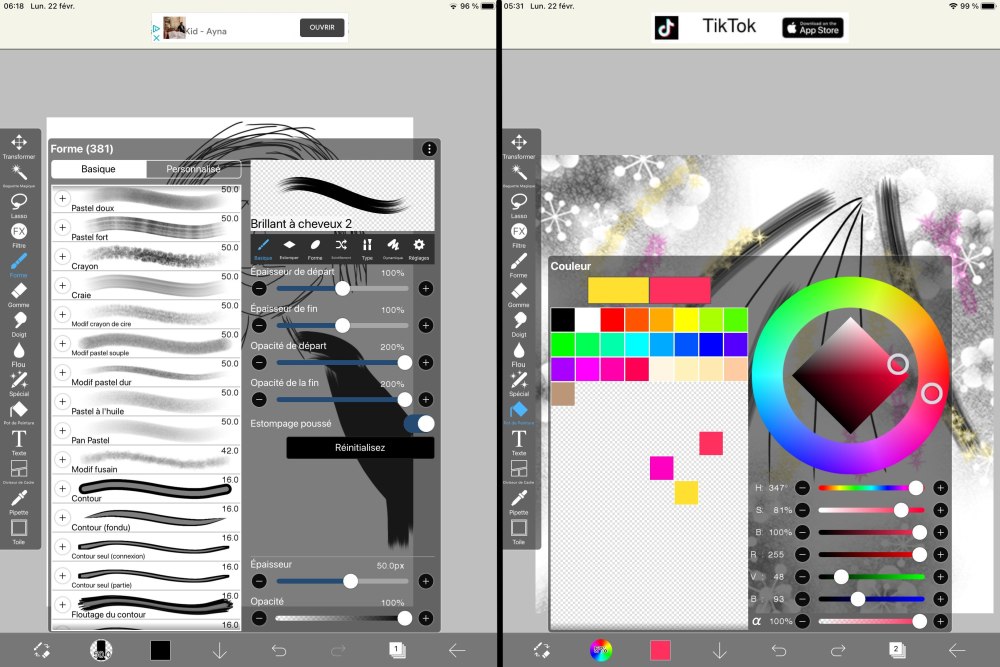Toggle the Estompage poussé switch
The image size is (1000, 667).
pyautogui.click(x=418, y=424)
